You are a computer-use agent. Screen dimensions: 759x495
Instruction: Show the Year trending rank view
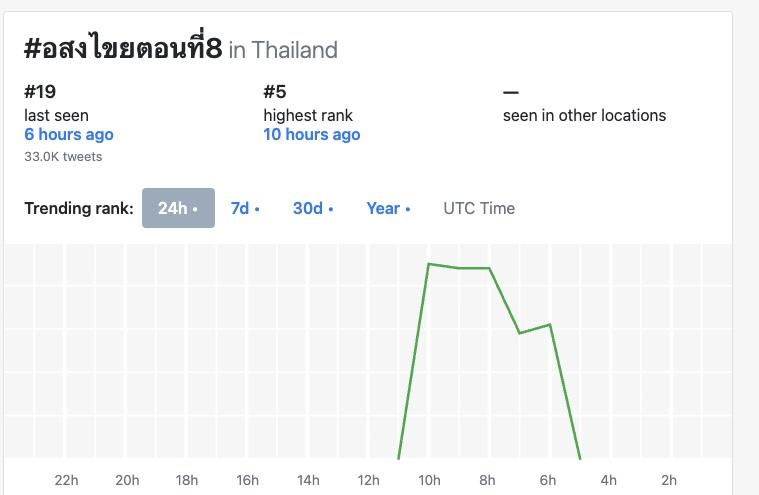pos(388,208)
